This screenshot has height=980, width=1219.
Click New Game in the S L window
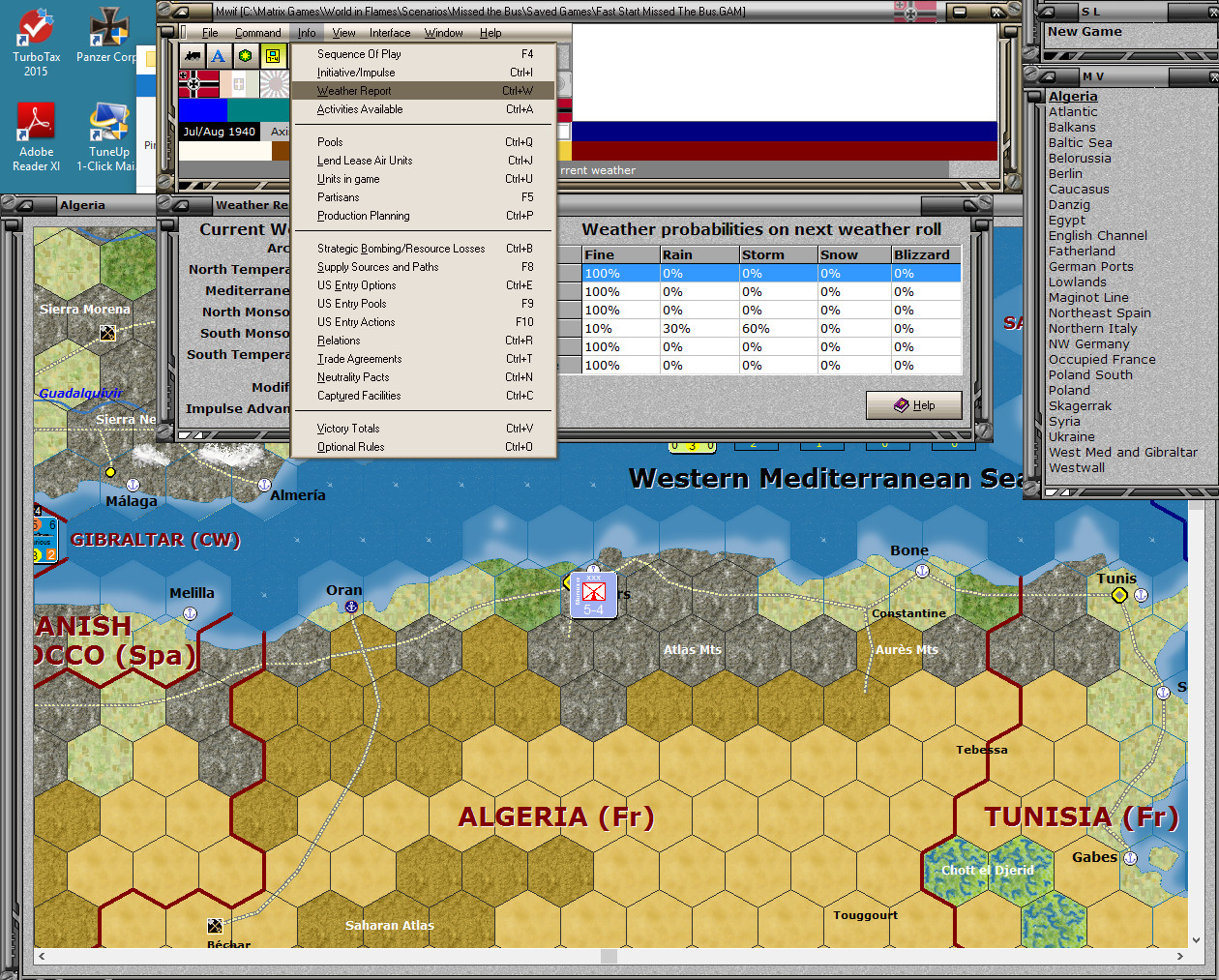coord(1085,32)
